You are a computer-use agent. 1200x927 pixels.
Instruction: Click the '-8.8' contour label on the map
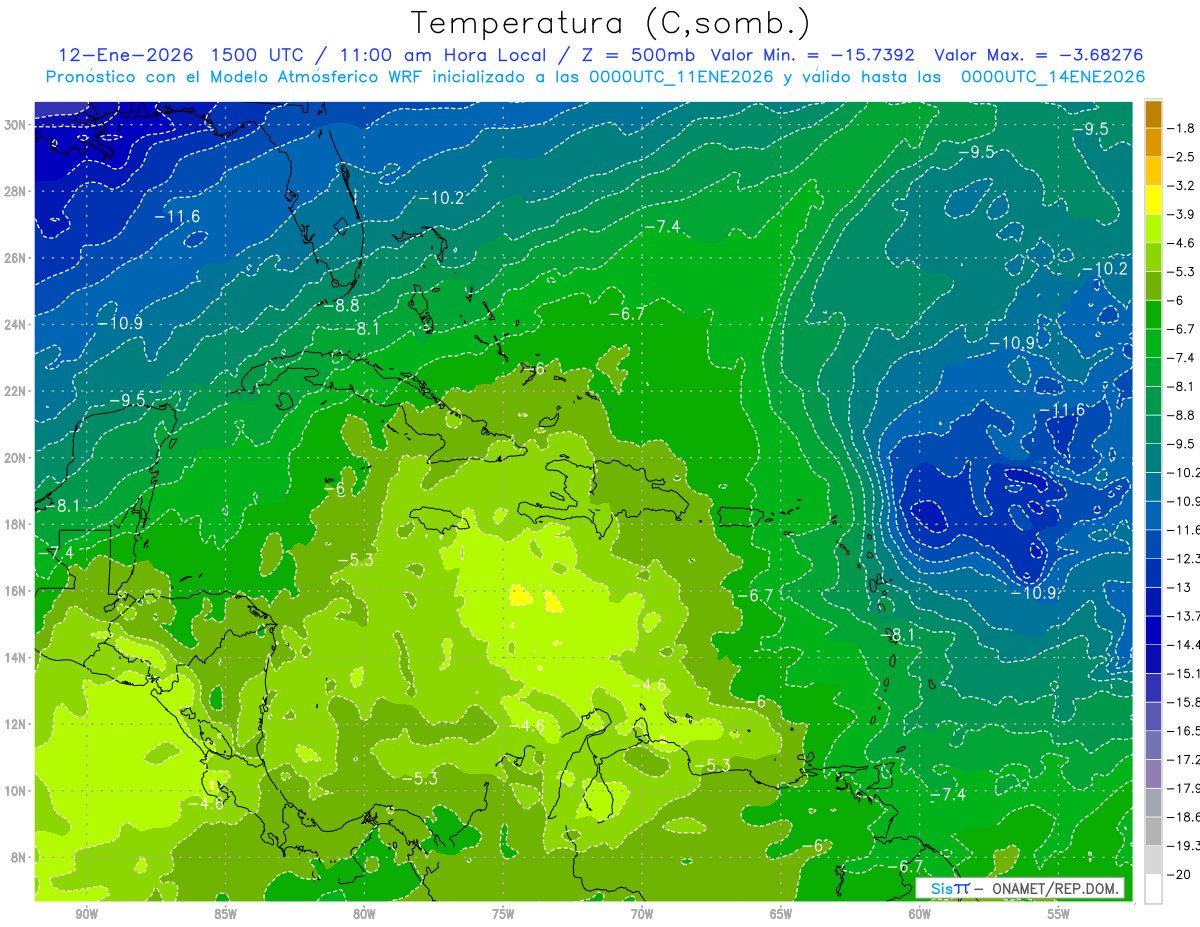(341, 305)
